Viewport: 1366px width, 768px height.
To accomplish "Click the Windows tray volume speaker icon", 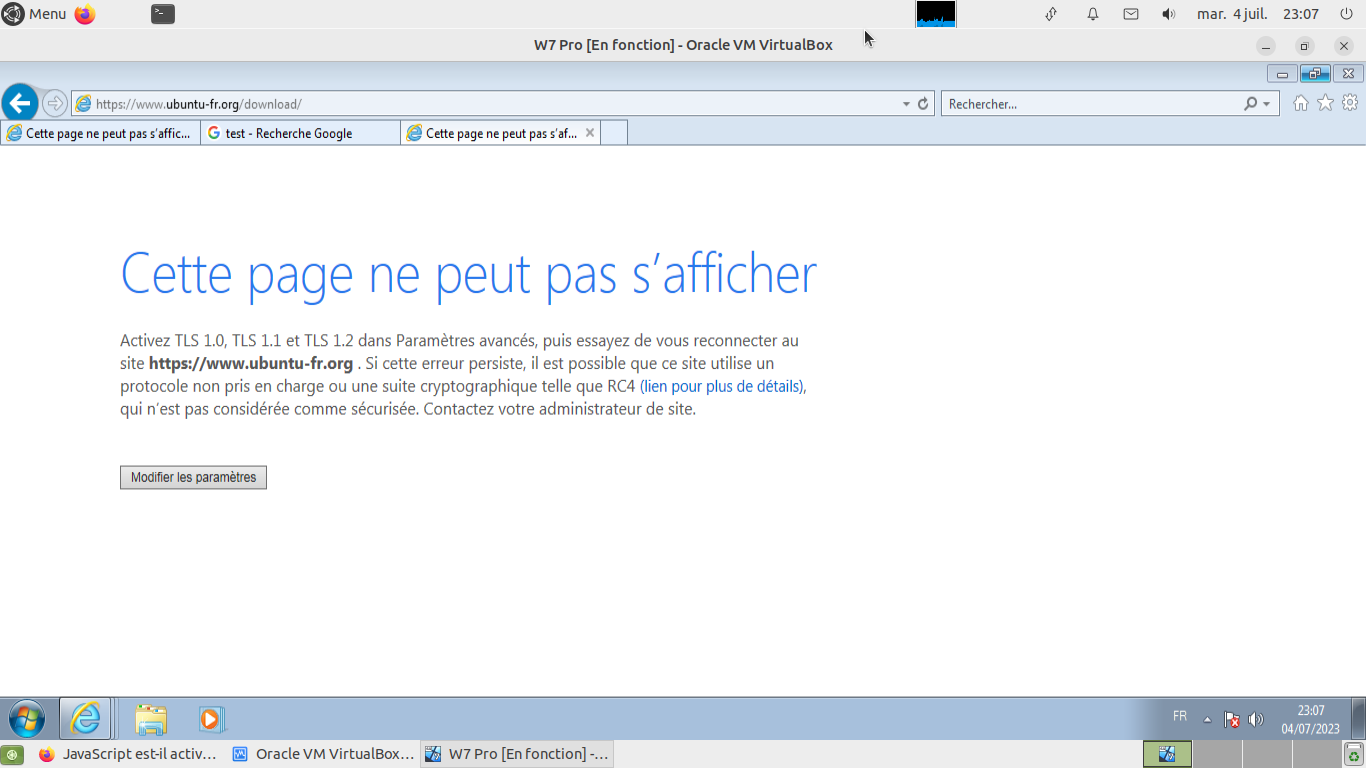I will 1256,719.
